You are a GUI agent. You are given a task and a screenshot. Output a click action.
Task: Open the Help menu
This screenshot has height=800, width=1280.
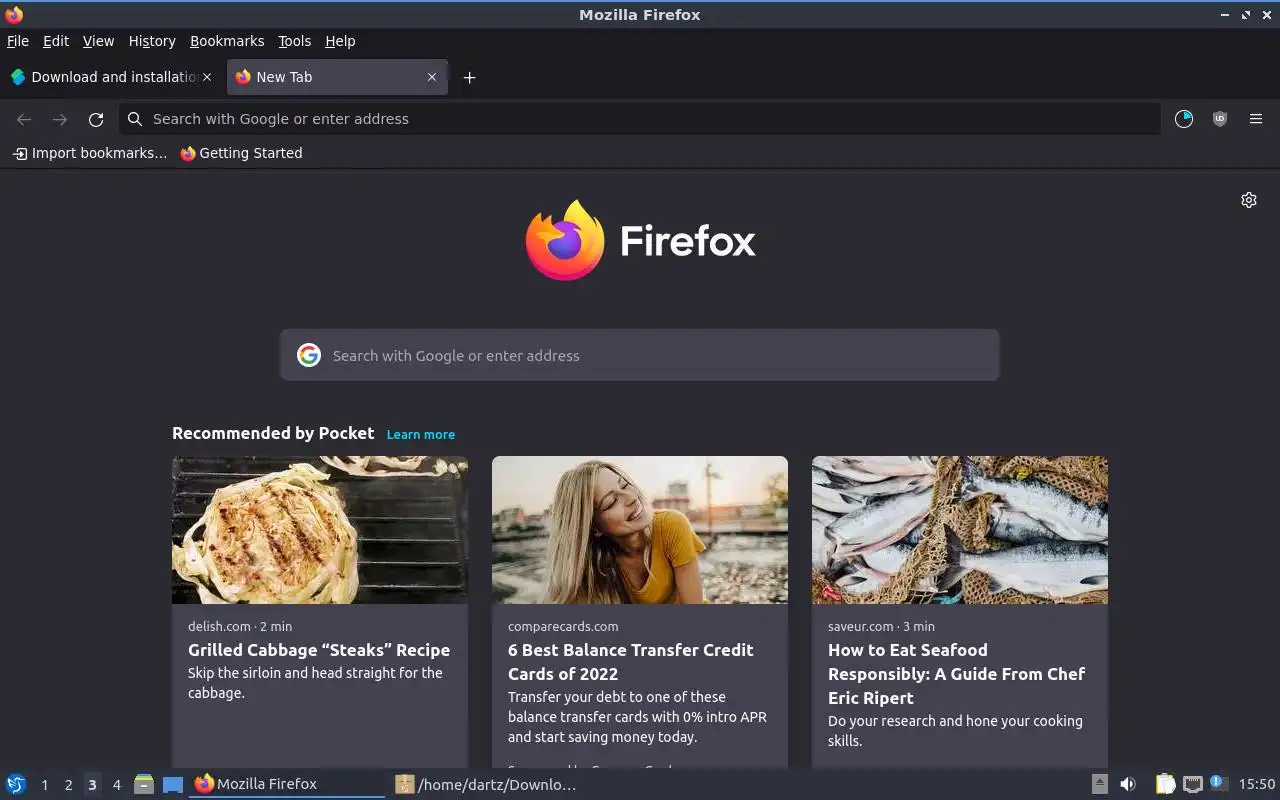click(x=340, y=41)
